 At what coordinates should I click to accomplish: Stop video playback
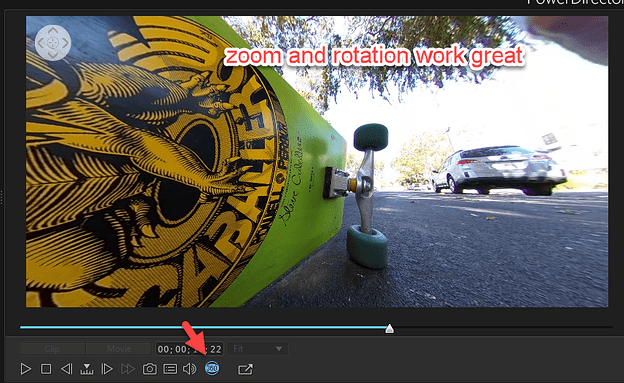pos(46,369)
